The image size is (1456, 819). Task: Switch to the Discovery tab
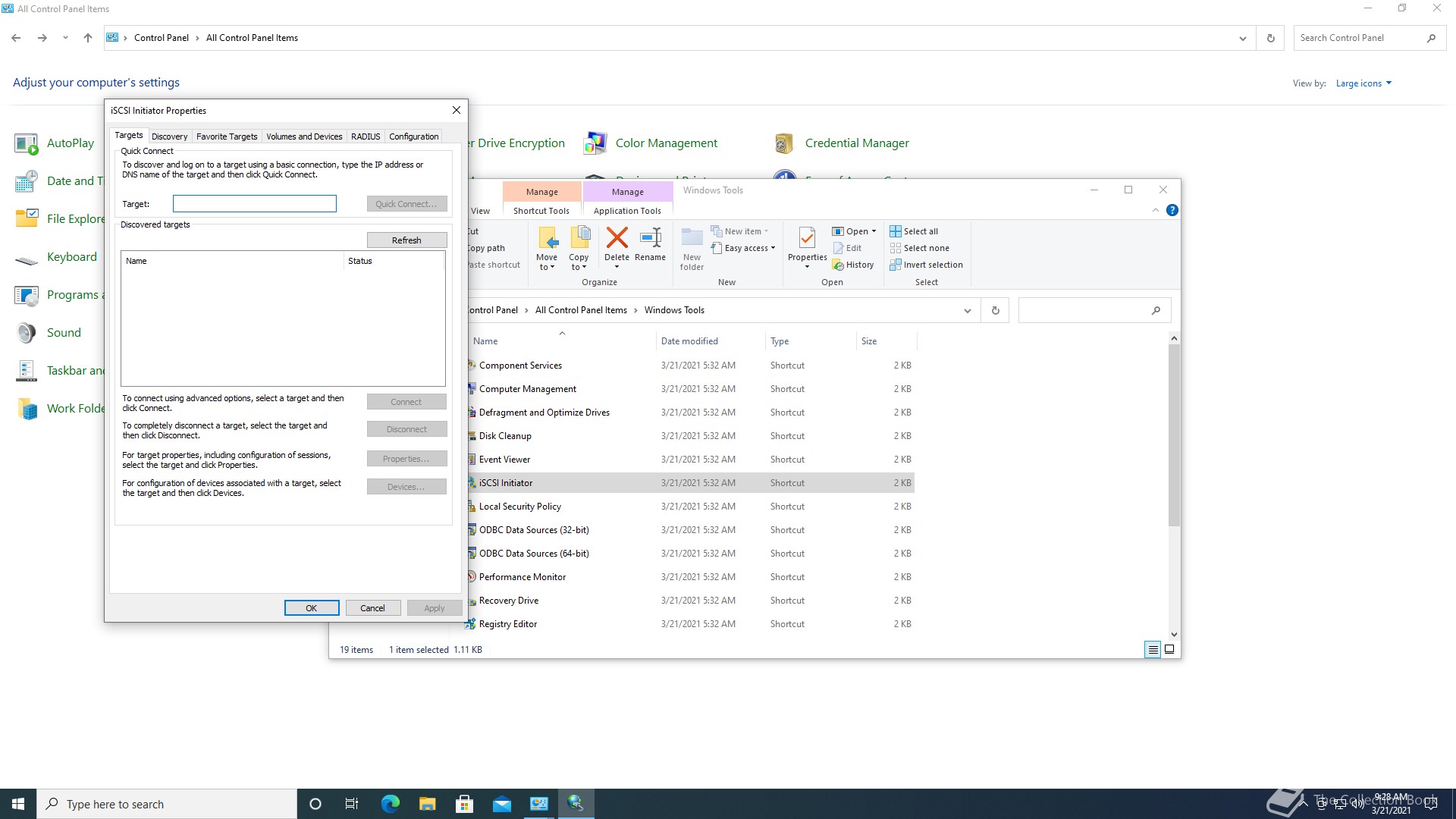coord(169,136)
